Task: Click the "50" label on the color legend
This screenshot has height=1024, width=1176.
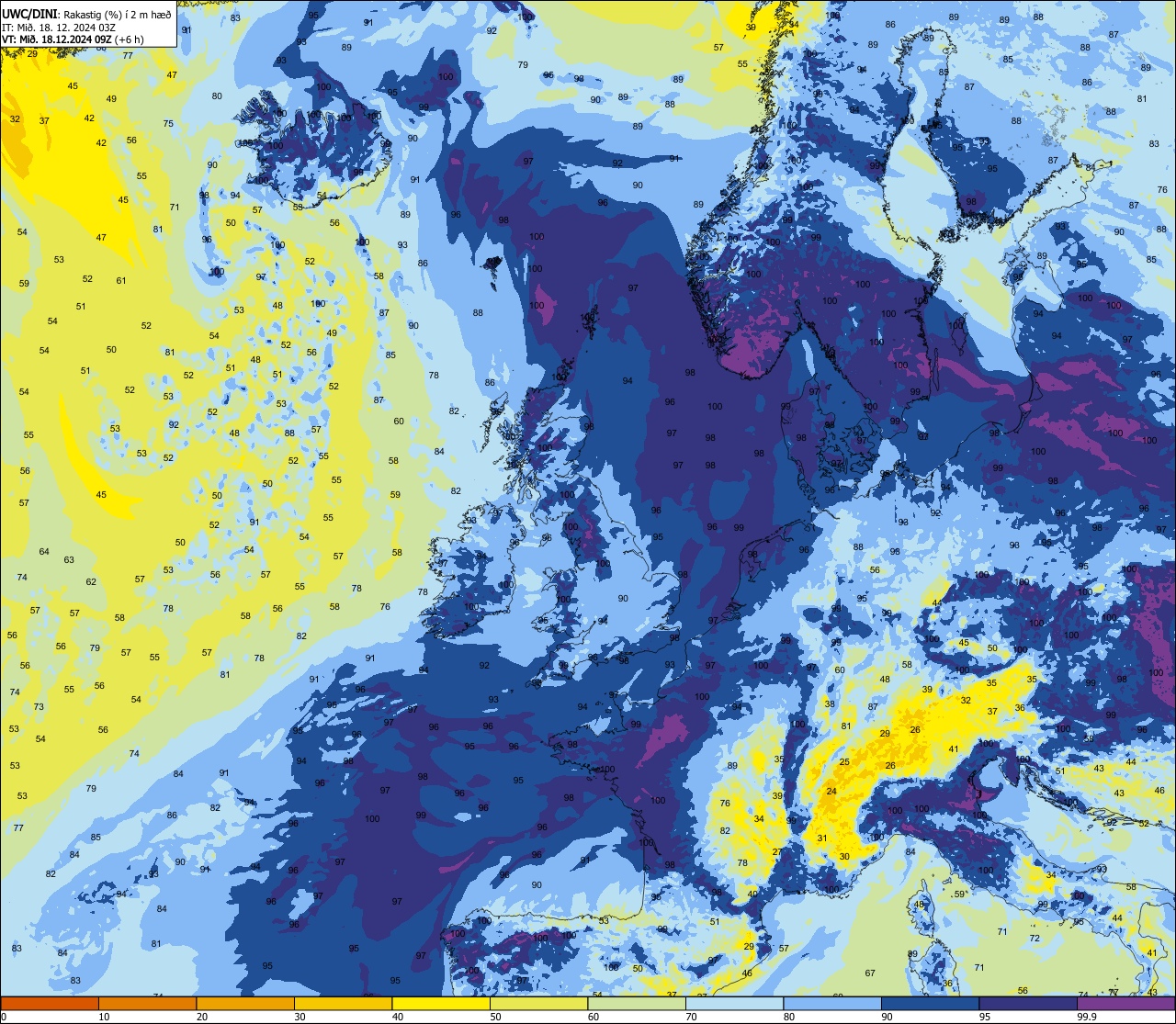Action: pos(495,1017)
